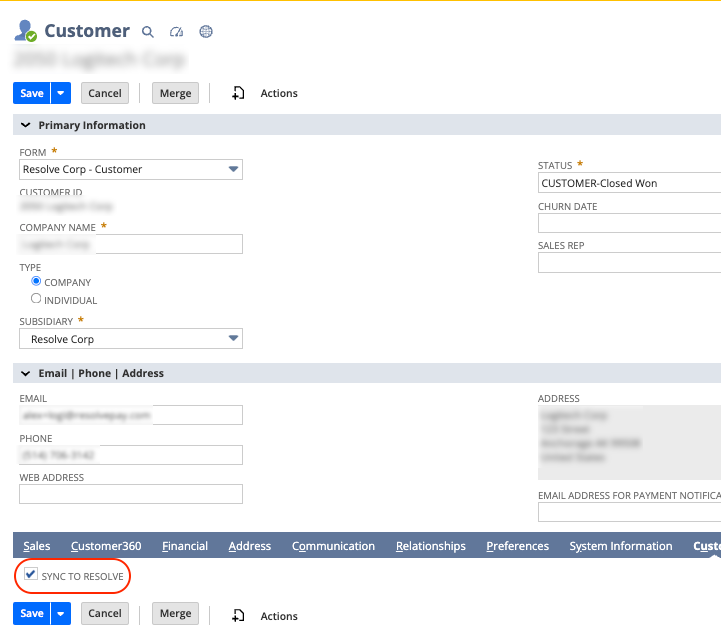Click the search magnifier icon beside Customer

click(148, 32)
